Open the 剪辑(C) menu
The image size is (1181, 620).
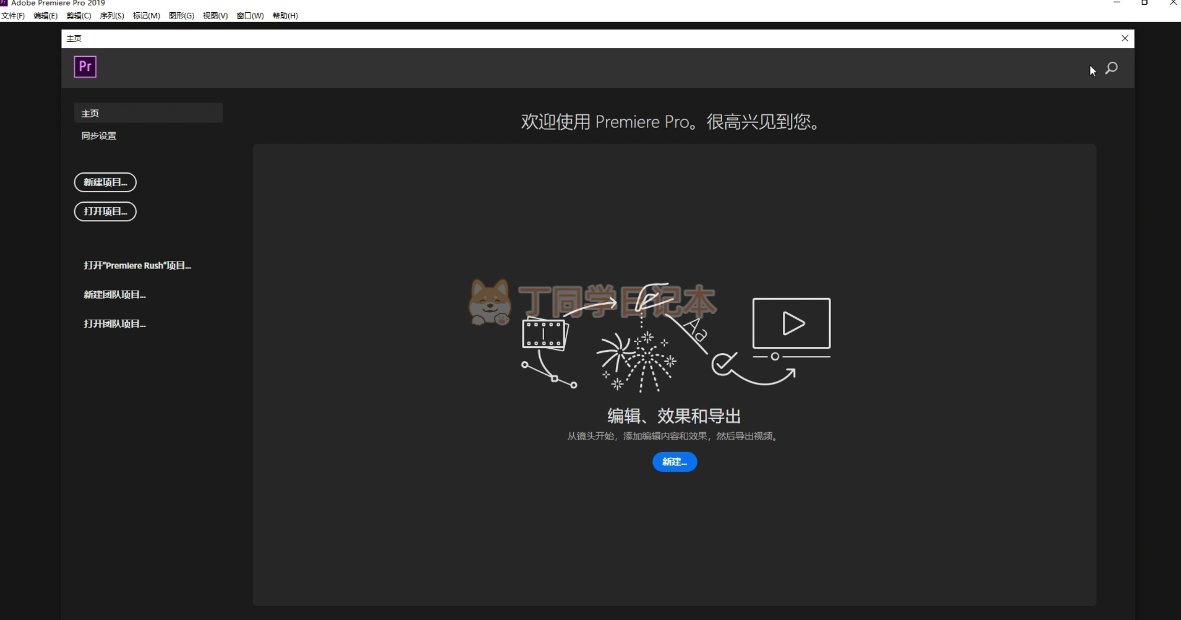tap(79, 16)
